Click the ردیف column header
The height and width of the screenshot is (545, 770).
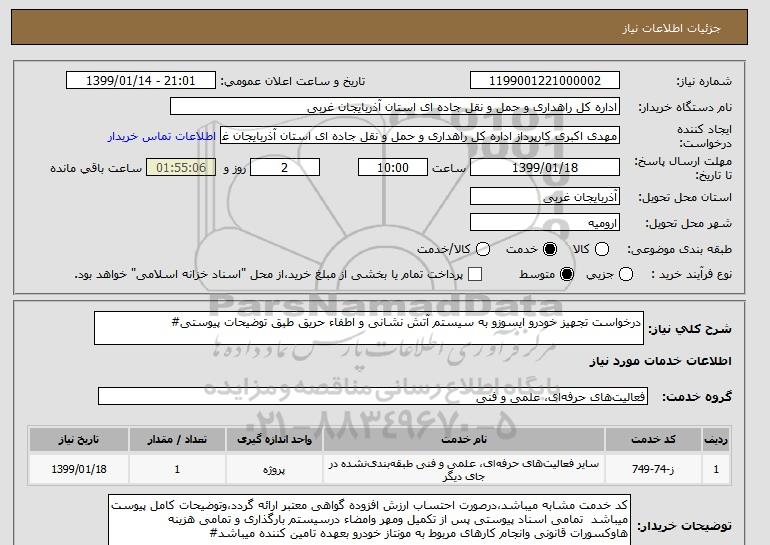click(x=716, y=439)
